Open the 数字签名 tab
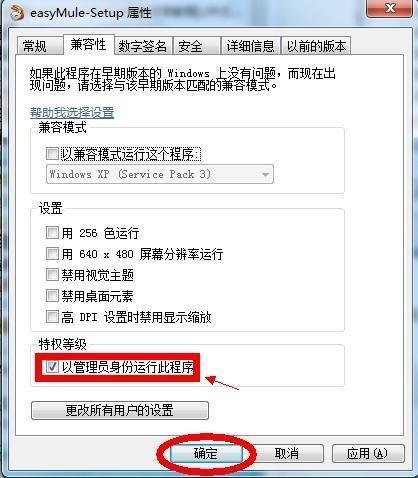Screen dimensions: 418x478 [143, 46]
